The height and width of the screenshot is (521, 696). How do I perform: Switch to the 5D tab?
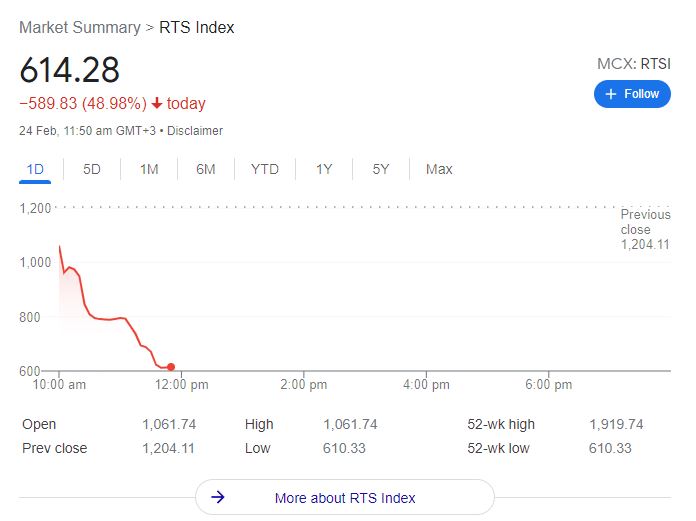pyautogui.click(x=92, y=169)
